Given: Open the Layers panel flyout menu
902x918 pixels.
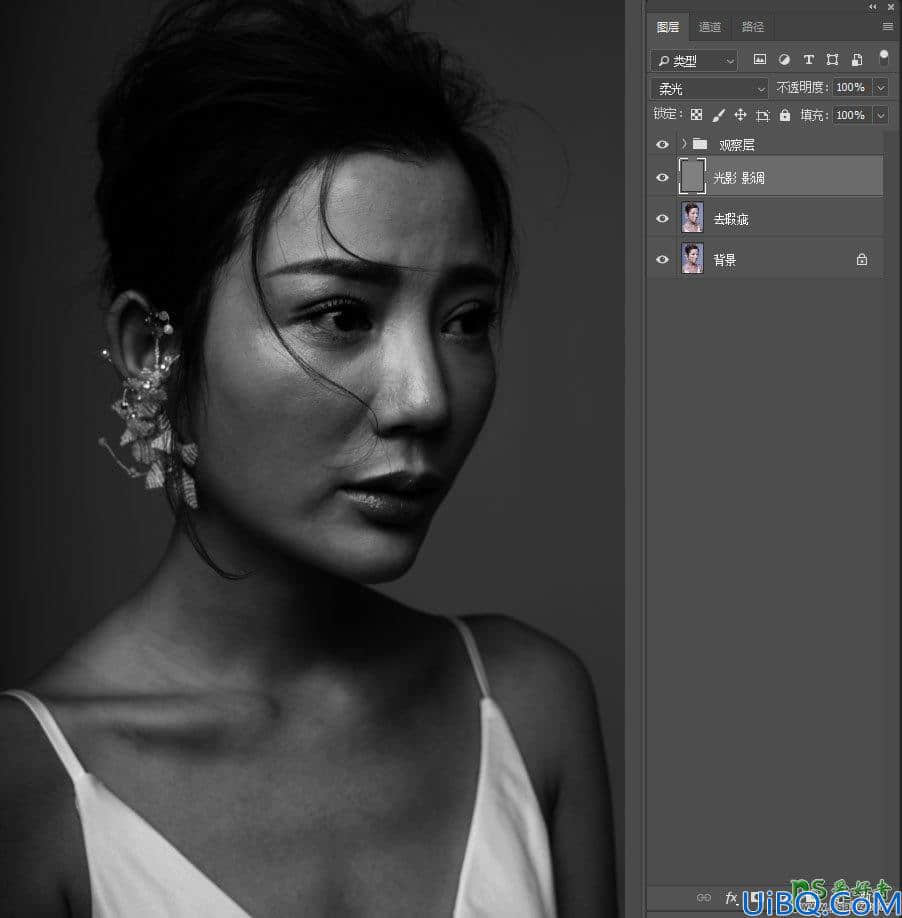Looking at the screenshot, I should coord(887,26).
